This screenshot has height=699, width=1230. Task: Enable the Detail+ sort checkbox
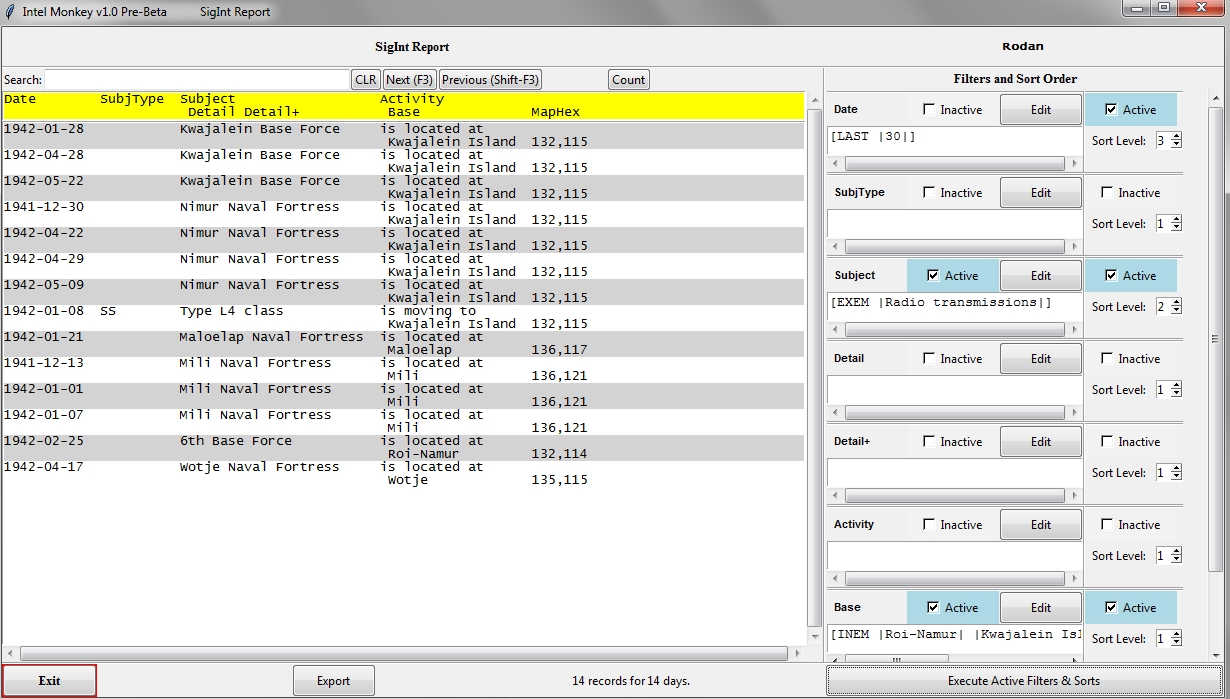1108,442
